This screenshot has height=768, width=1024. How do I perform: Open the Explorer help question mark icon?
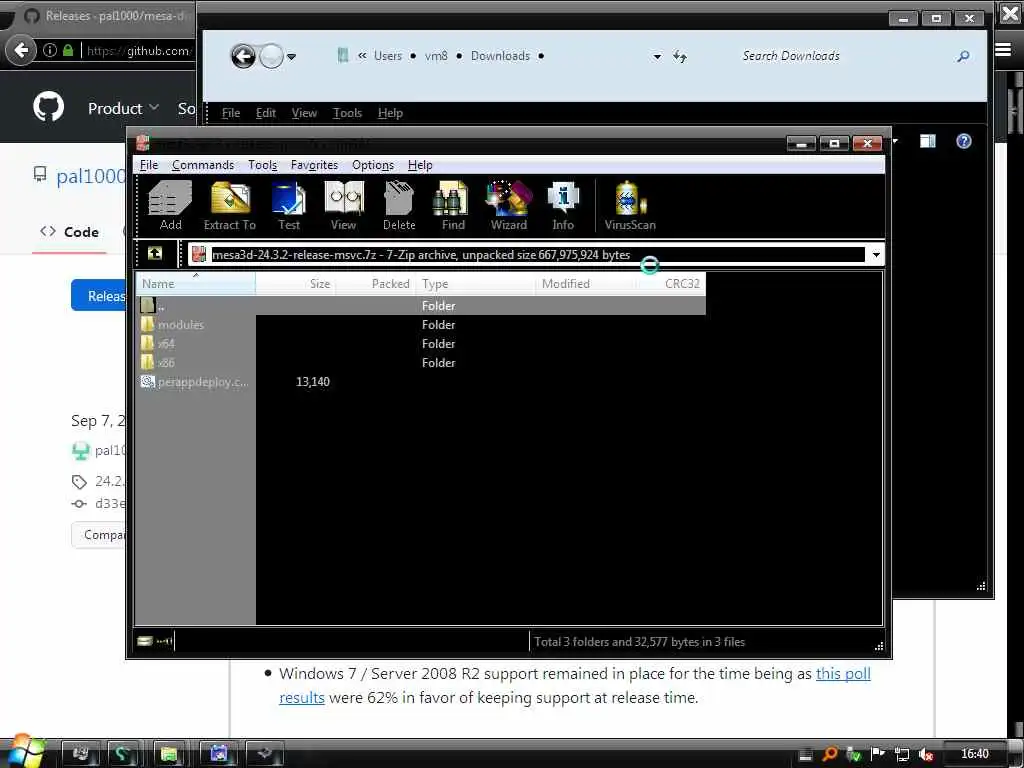tap(963, 141)
